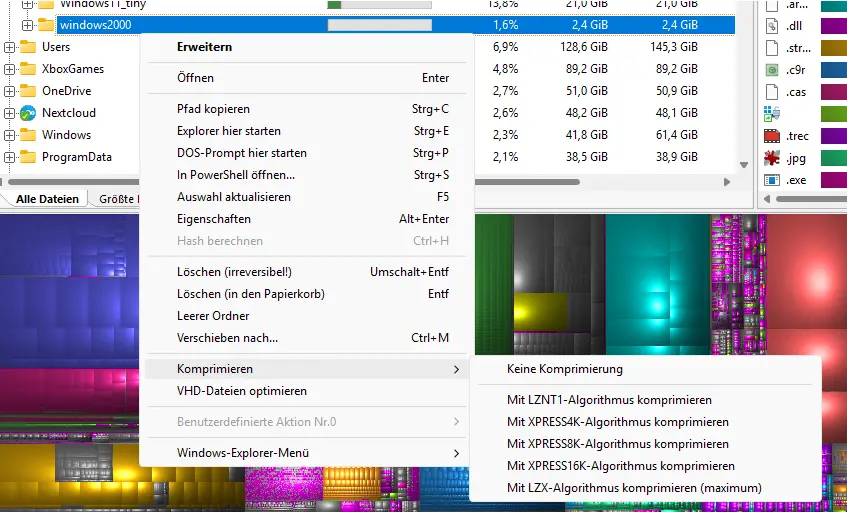The width and height of the screenshot is (847, 512).
Task: Expand the Users folder tree node
Action: 10,47
